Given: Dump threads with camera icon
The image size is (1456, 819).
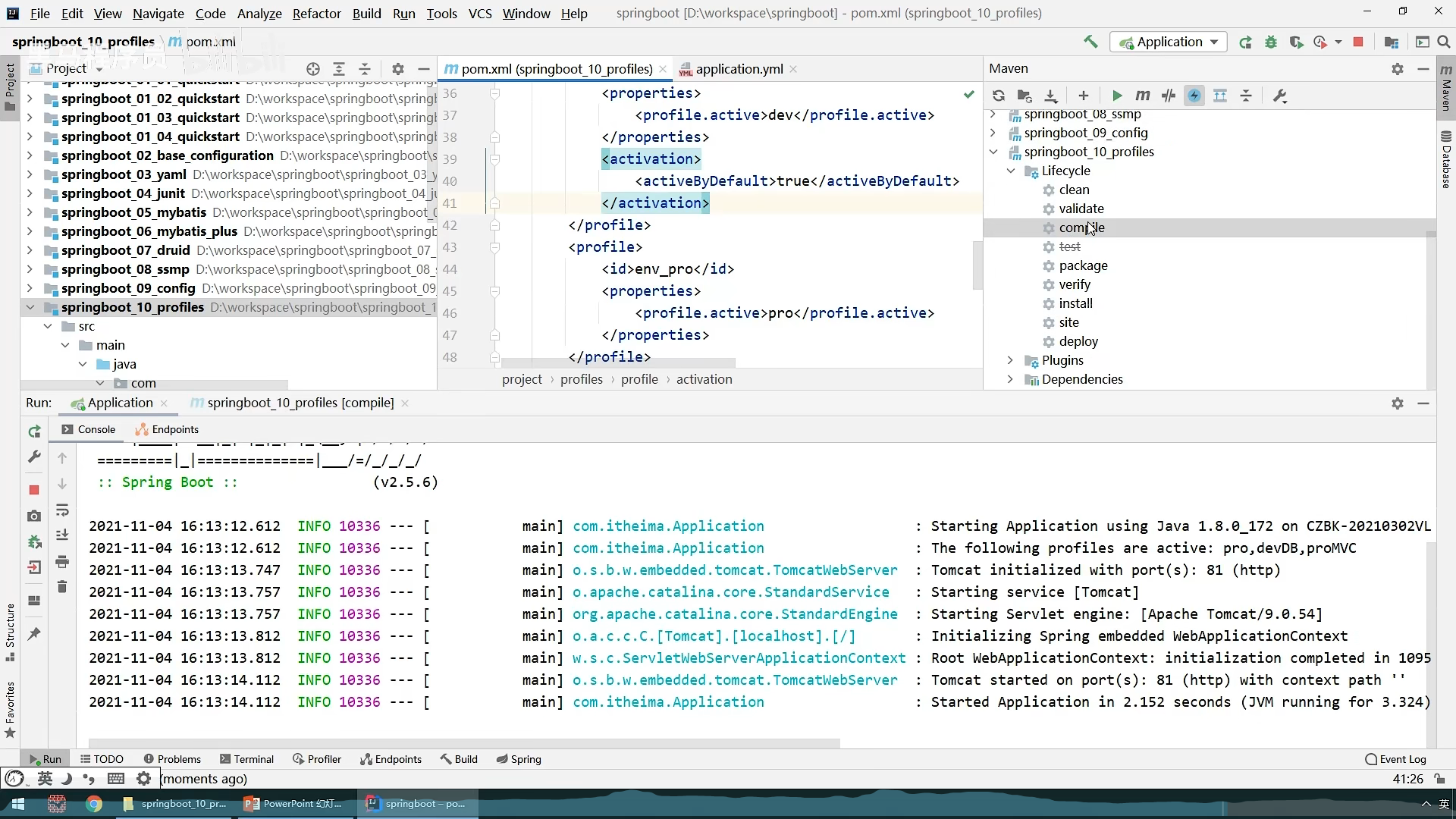Looking at the screenshot, I should pos(34,516).
